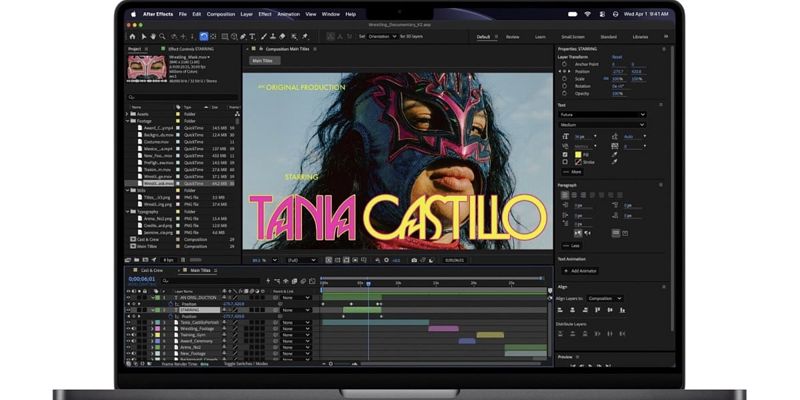This screenshot has height=400, width=800.
Task: Expand the Assets folder in Project panel
Action: coord(127,114)
